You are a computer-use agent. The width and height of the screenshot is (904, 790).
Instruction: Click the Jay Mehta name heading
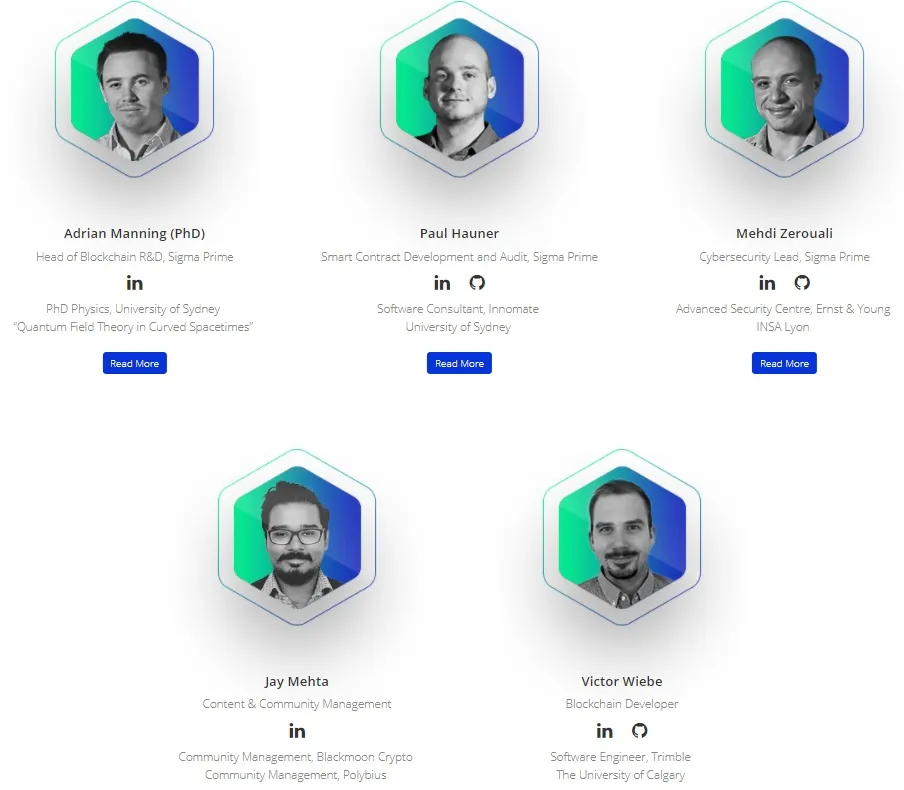click(297, 682)
